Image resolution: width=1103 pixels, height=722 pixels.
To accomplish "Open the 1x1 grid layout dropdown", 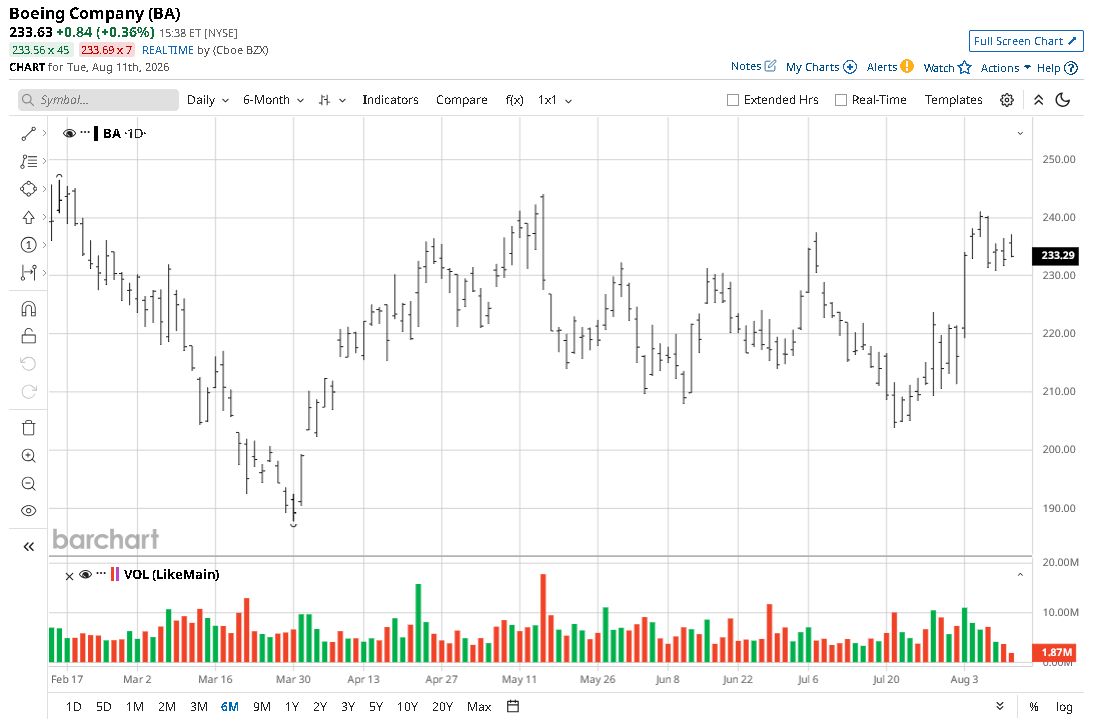I will click(x=555, y=100).
